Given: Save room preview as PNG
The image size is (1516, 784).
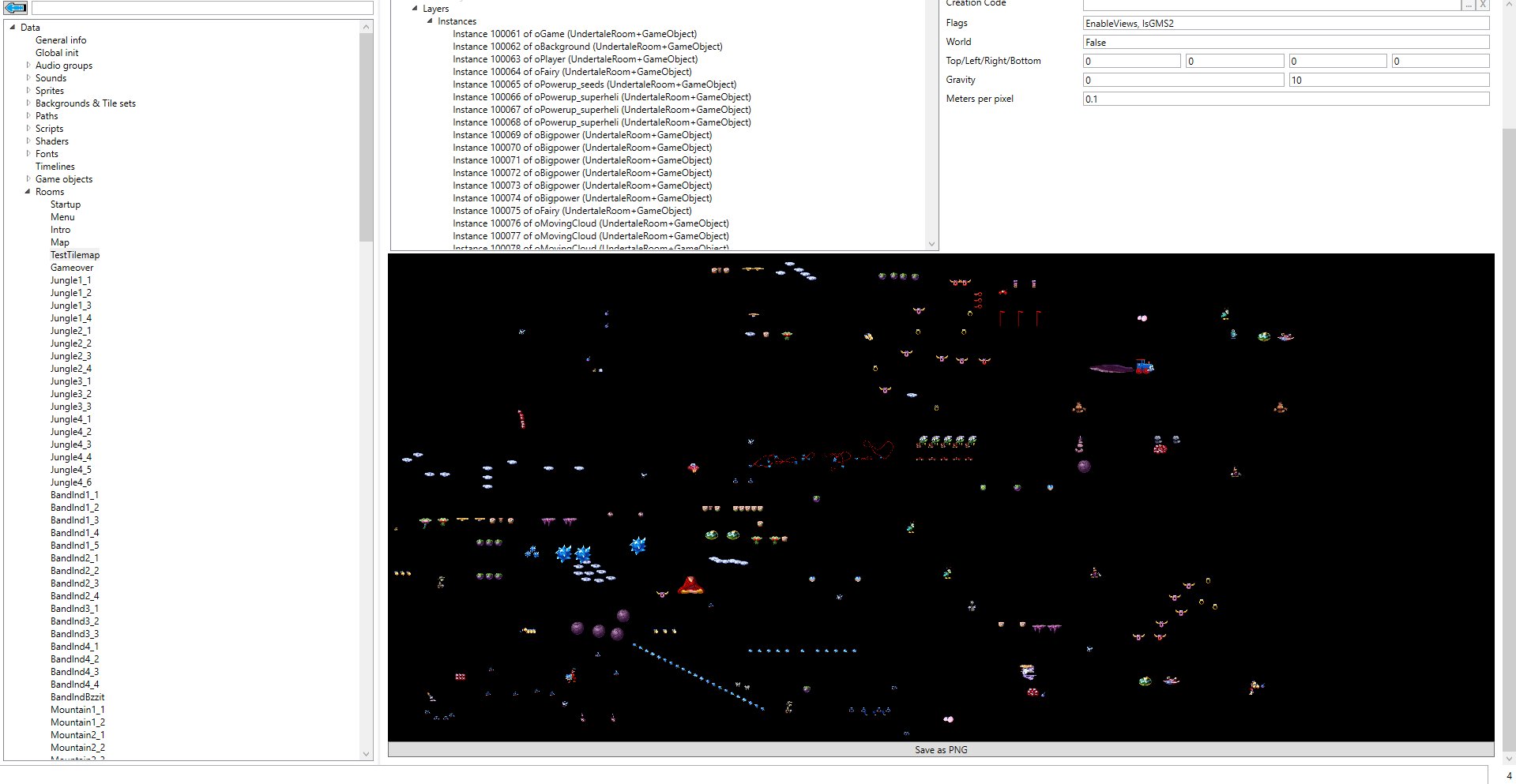Looking at the screenshot, I should coord(941,749).
